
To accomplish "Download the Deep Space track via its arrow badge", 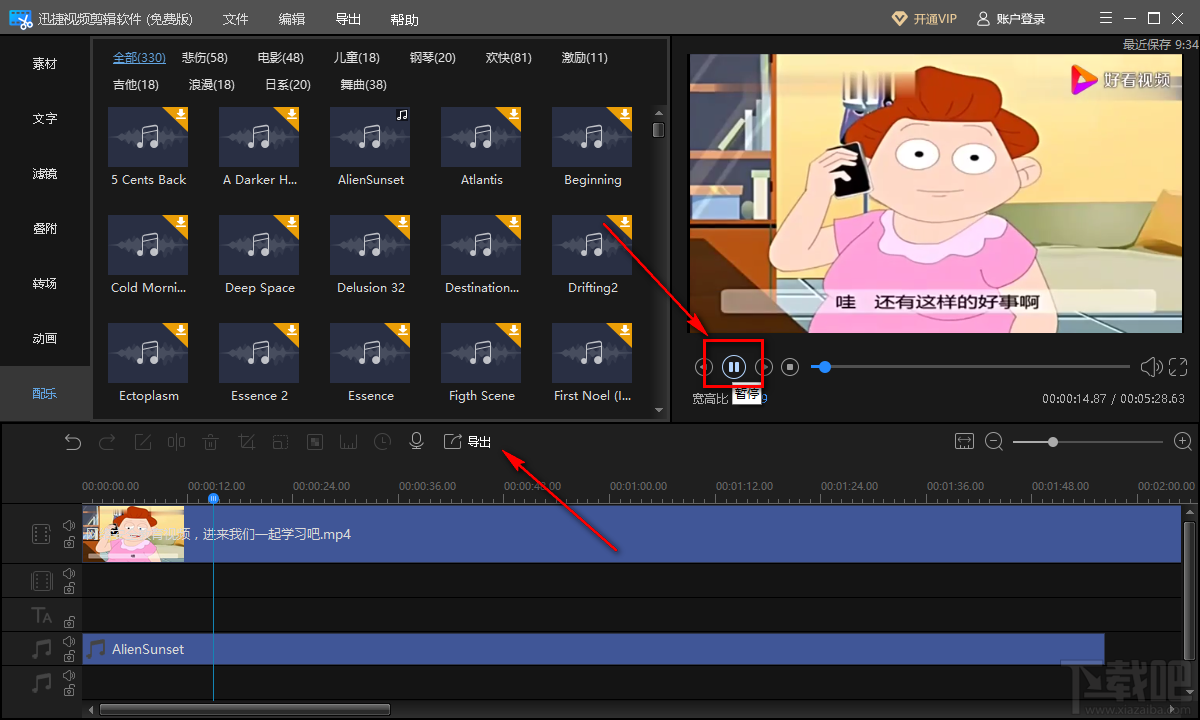I will pos(291,223).
